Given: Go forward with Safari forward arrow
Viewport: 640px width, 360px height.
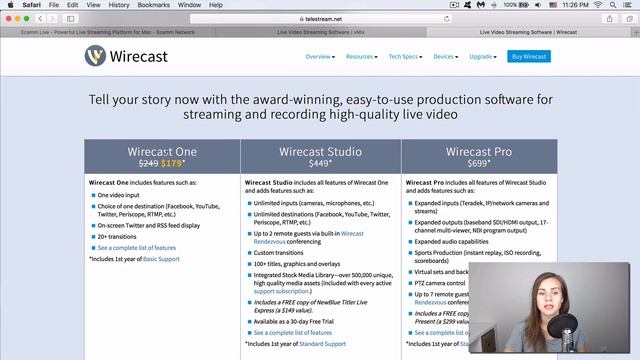Looking at the screenshot, I should point(52,19).
